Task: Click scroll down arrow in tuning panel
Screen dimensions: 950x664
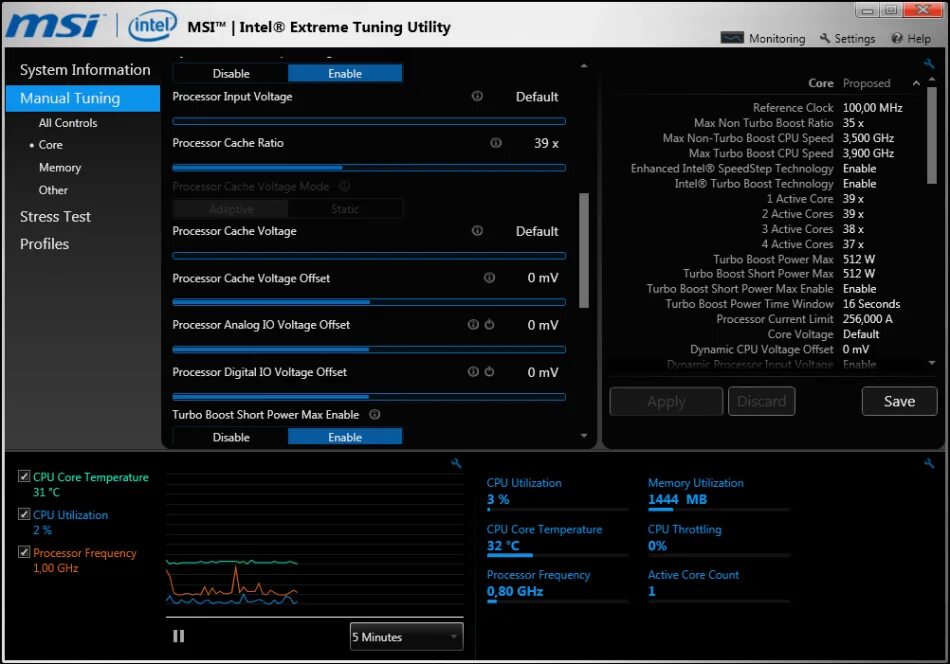Action: coord(583,435)
